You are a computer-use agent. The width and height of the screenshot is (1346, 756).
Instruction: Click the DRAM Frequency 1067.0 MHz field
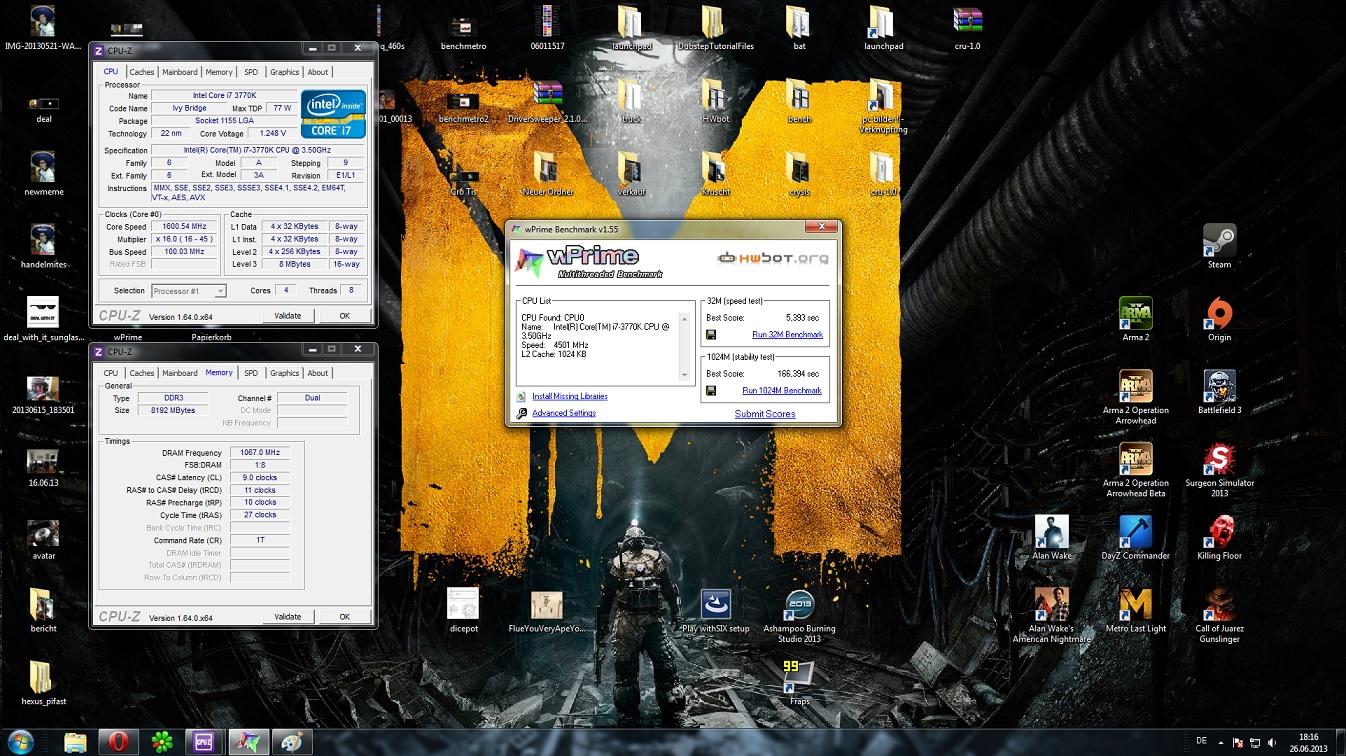(x=259, y=453)
